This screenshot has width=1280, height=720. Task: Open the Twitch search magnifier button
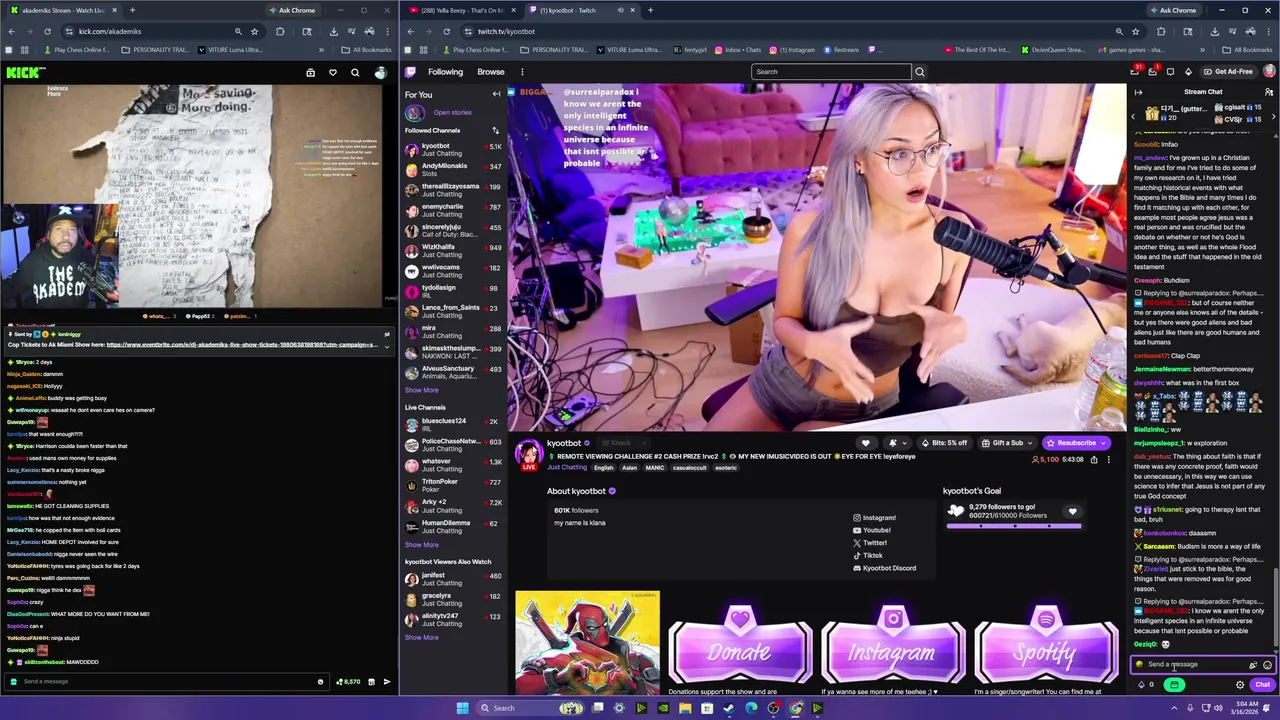(x=920, y=72)
